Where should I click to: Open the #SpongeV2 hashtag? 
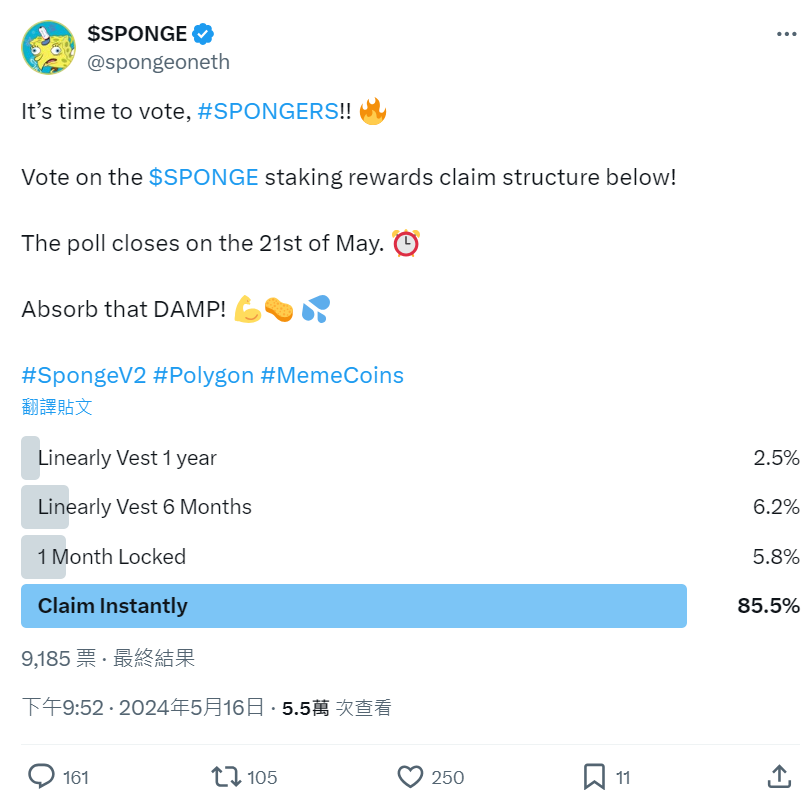coord(84,375)
